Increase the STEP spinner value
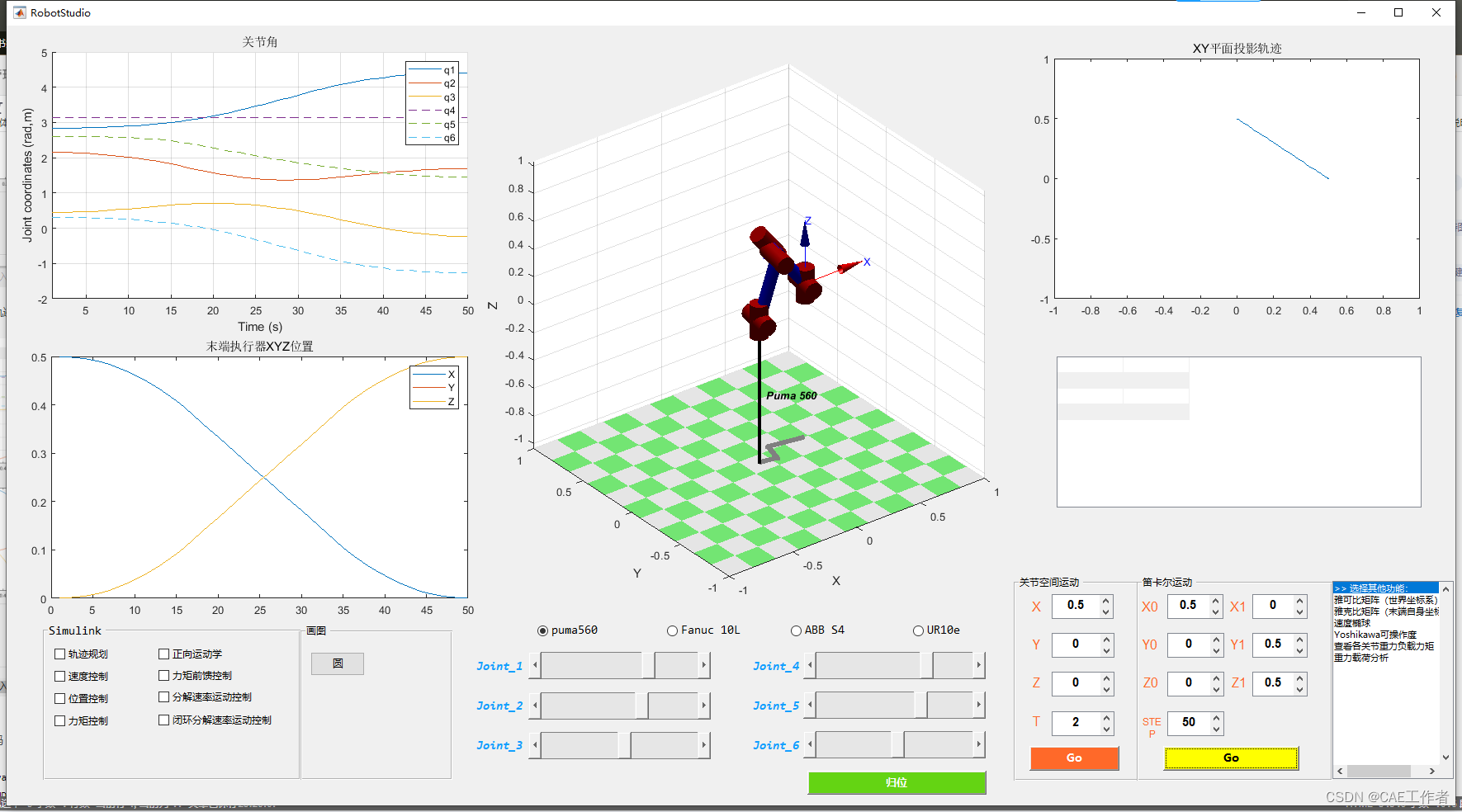The height and width of the screenshot is (812, 1462). [1216, 717]
